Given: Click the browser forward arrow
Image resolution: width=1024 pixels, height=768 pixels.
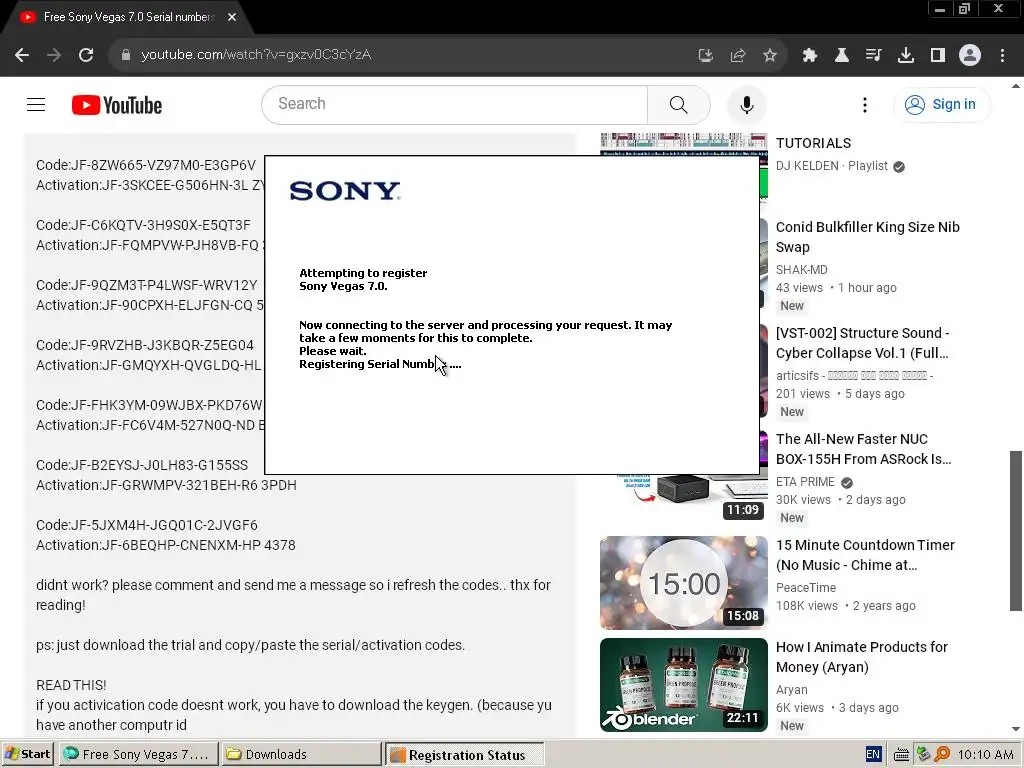Looking at the screenshot, I should coord(54,55).
